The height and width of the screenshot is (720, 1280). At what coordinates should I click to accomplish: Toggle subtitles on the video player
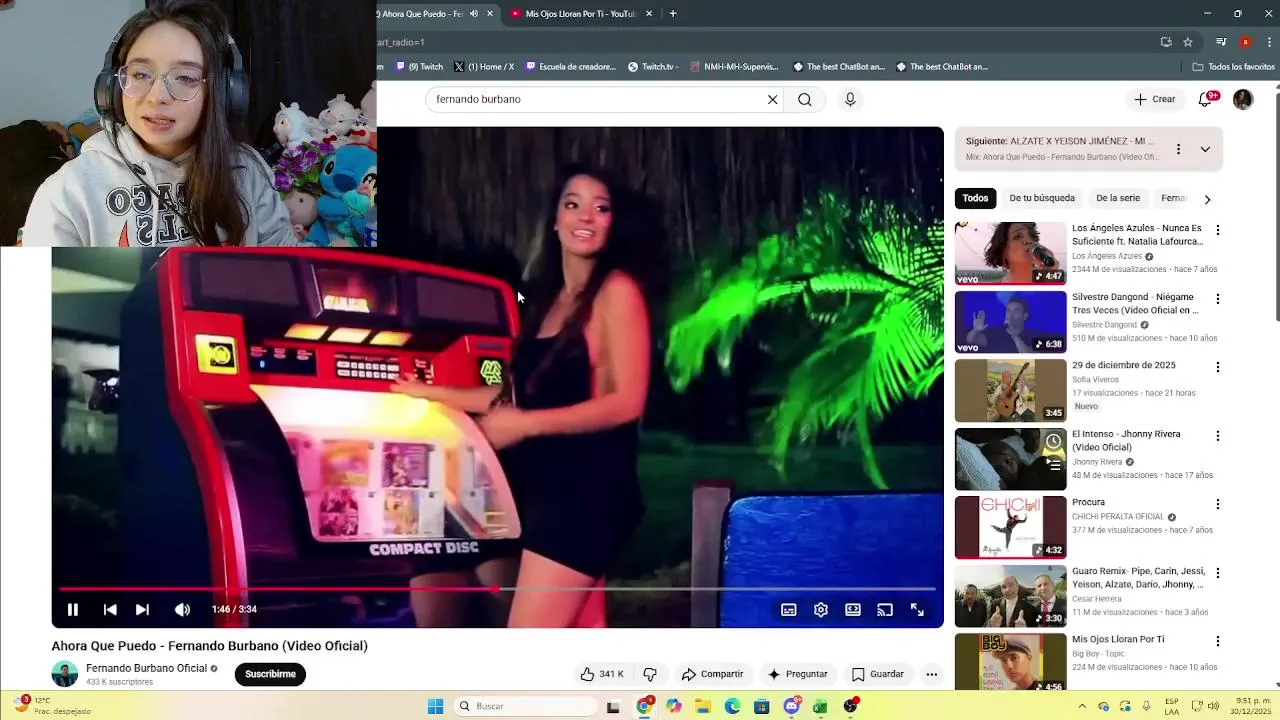click(789, 609)
